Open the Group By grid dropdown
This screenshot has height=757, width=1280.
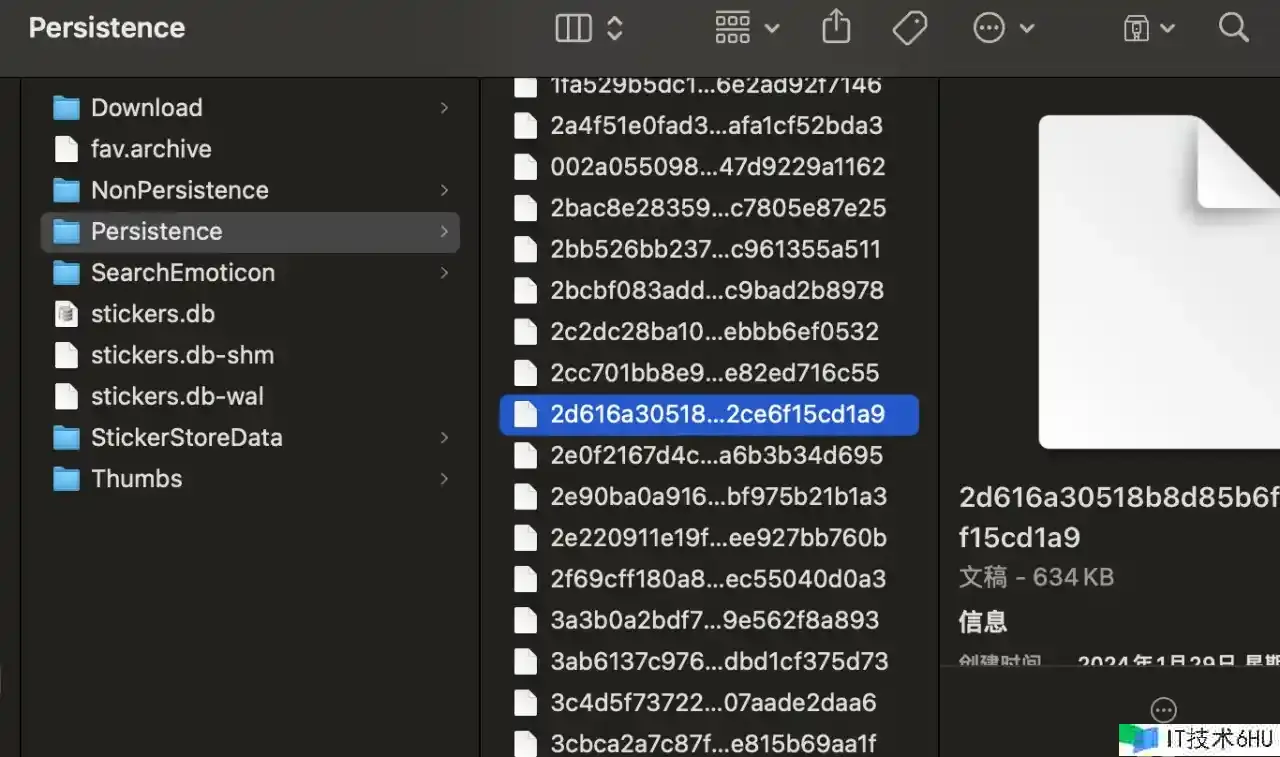point(746,28)
